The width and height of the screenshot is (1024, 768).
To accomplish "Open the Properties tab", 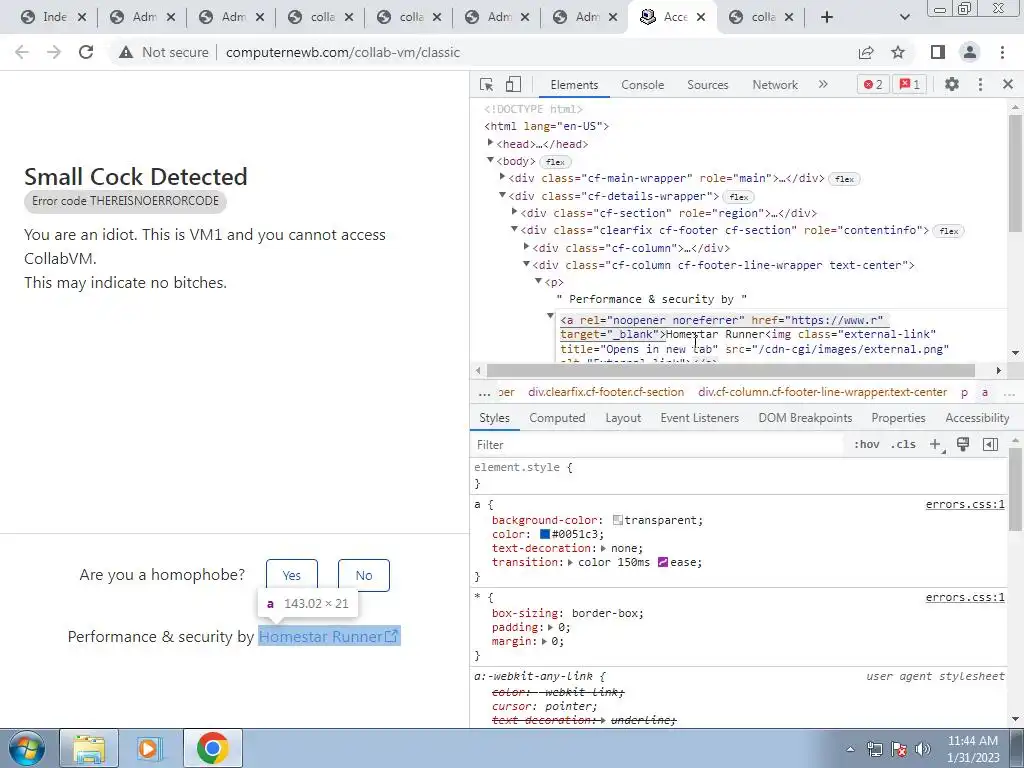I will (898, 418).
